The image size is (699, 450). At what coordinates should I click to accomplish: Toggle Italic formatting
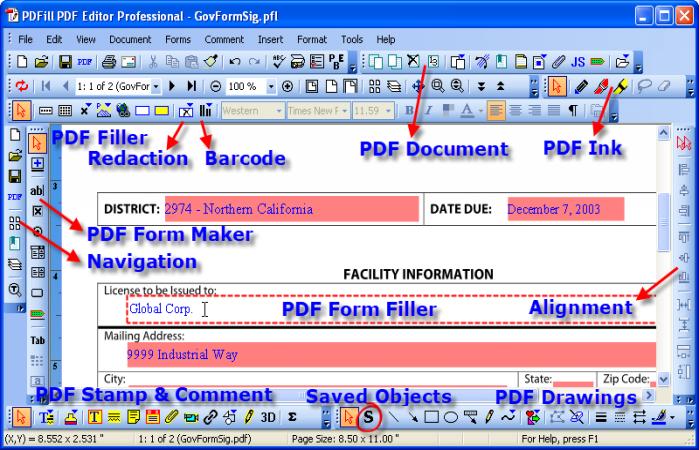click(428, 110)
